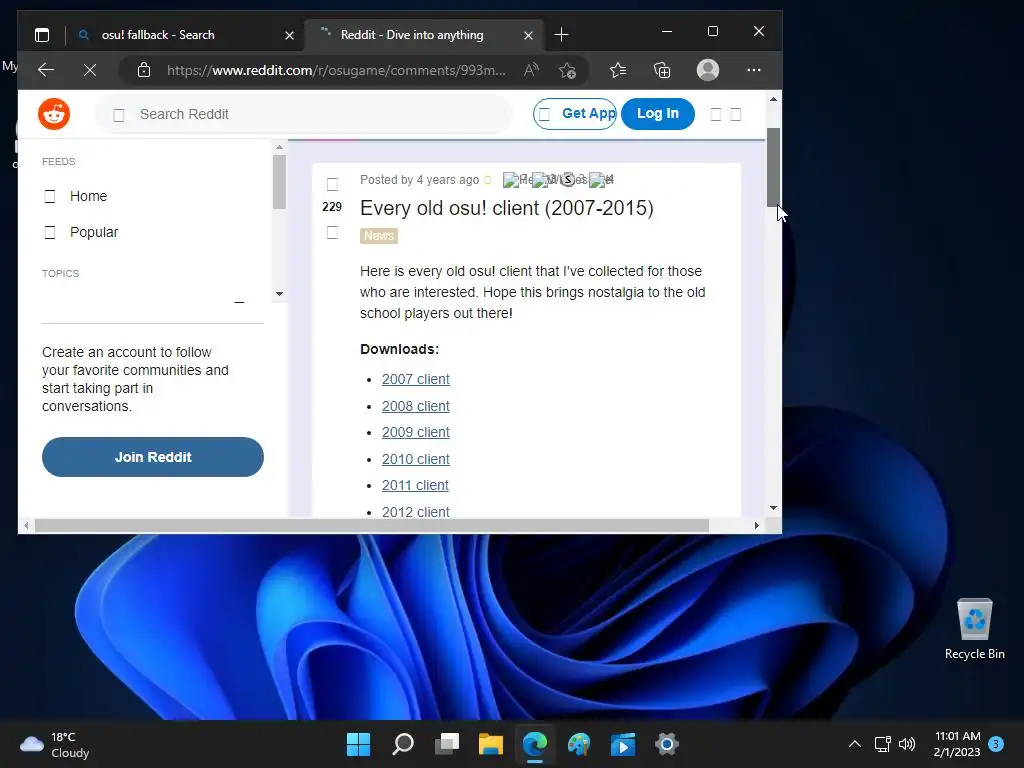Click the horizontal scrollbar right arrow

tap(757, 525)
